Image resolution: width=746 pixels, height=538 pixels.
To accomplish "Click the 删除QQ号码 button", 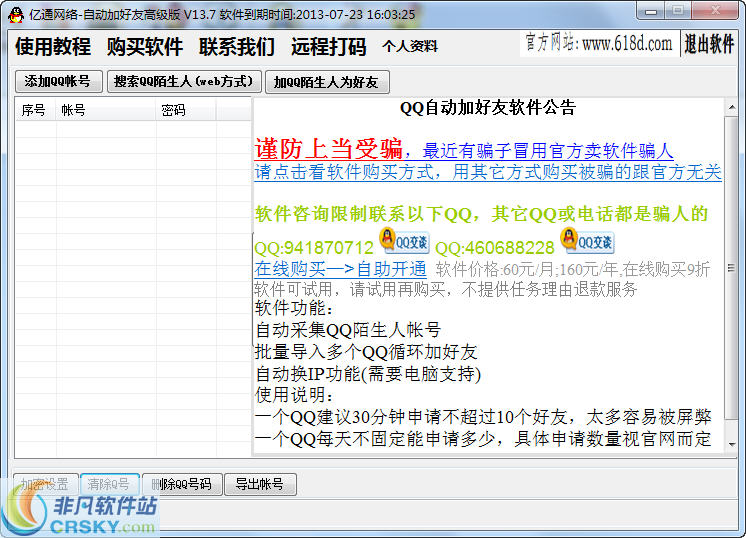I will click(182, 484).
